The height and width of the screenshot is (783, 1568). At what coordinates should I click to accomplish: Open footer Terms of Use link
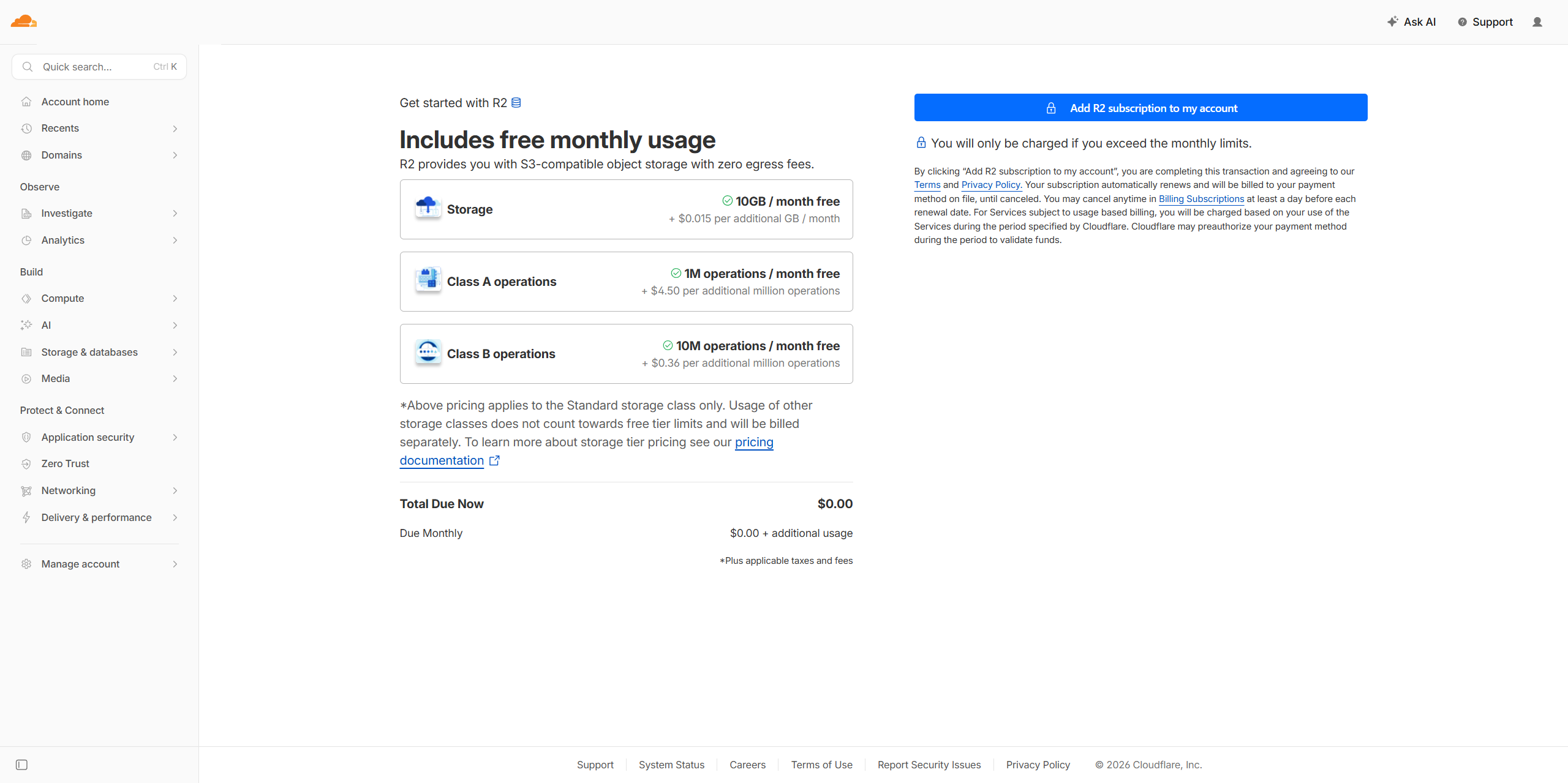(821, 765)
